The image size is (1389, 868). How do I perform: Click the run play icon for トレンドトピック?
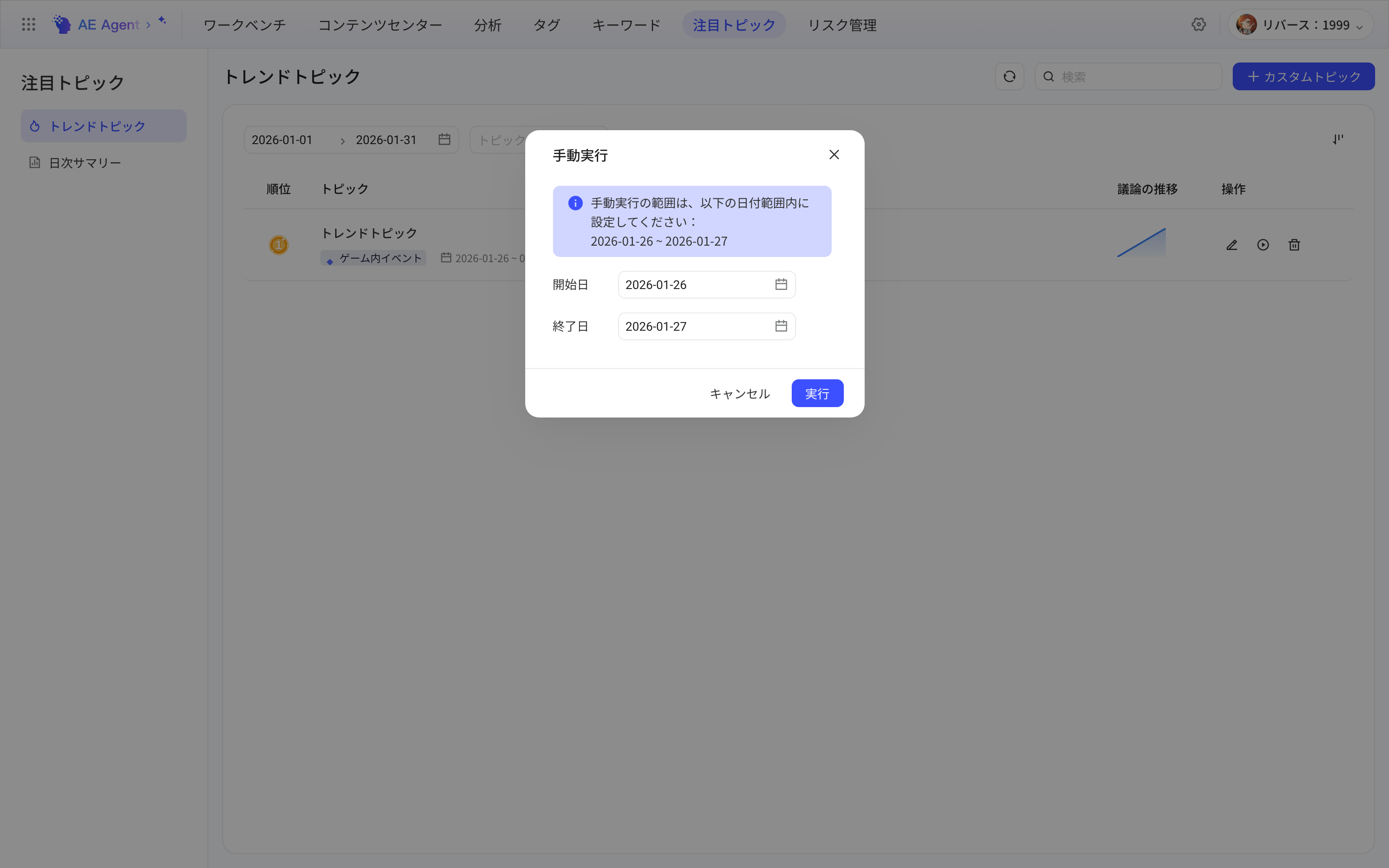tap(1263, 245)
